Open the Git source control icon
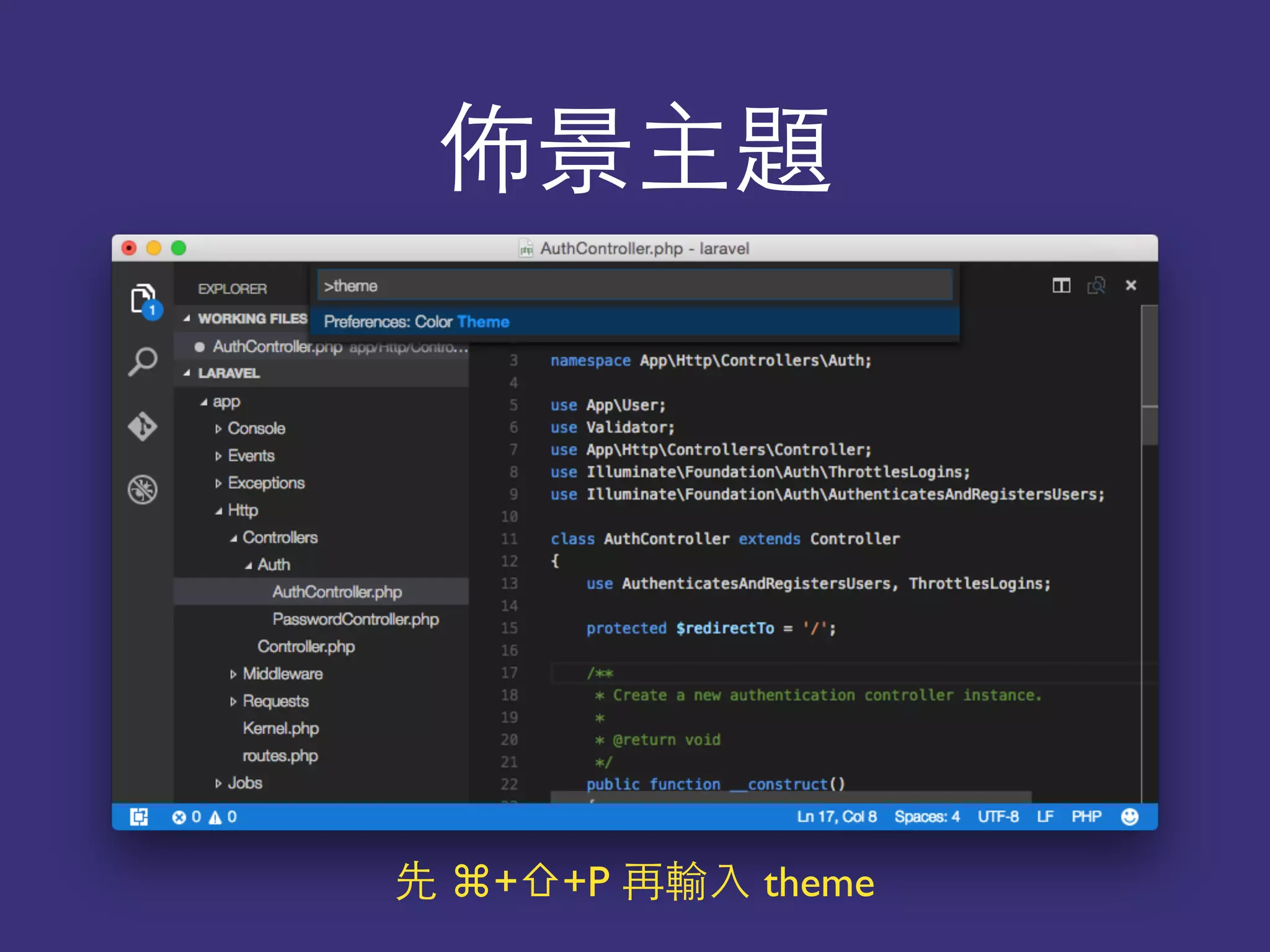Image resolution: width=1270 pixels, height=952 pixels. point(143,426)
